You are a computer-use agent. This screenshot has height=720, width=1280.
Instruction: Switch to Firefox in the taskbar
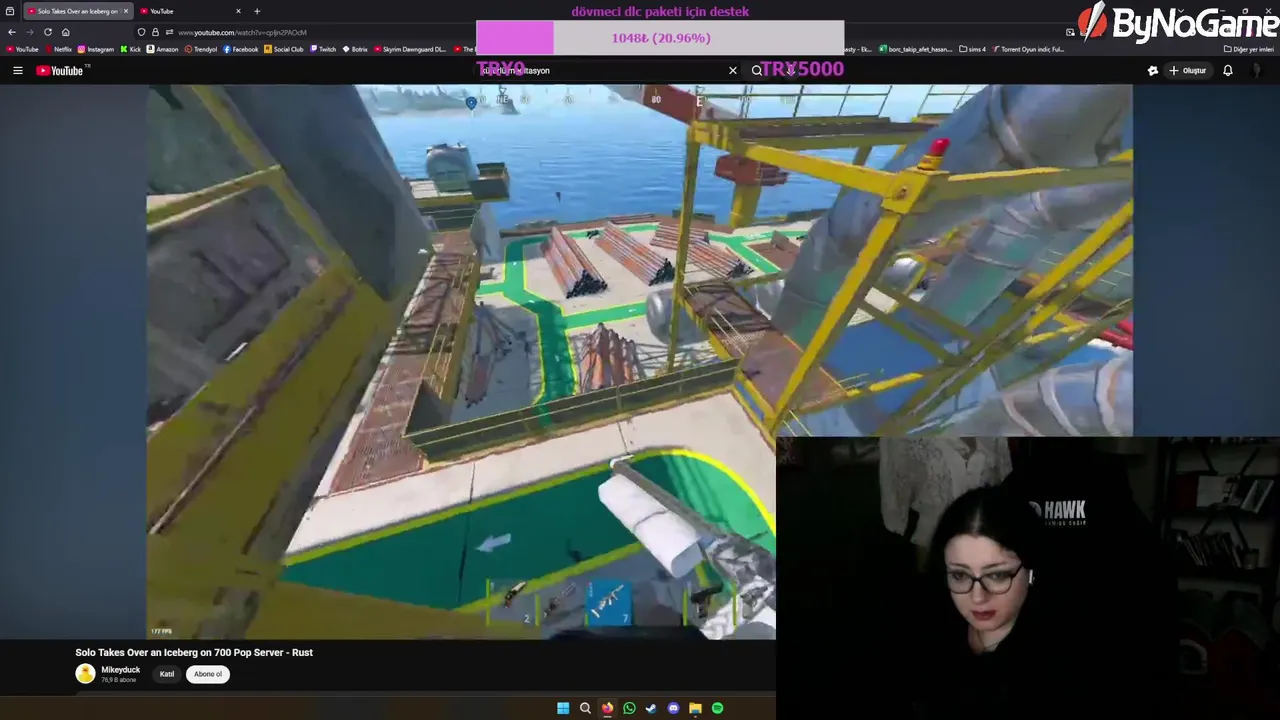pyautogui.click(x=607, y=708)
